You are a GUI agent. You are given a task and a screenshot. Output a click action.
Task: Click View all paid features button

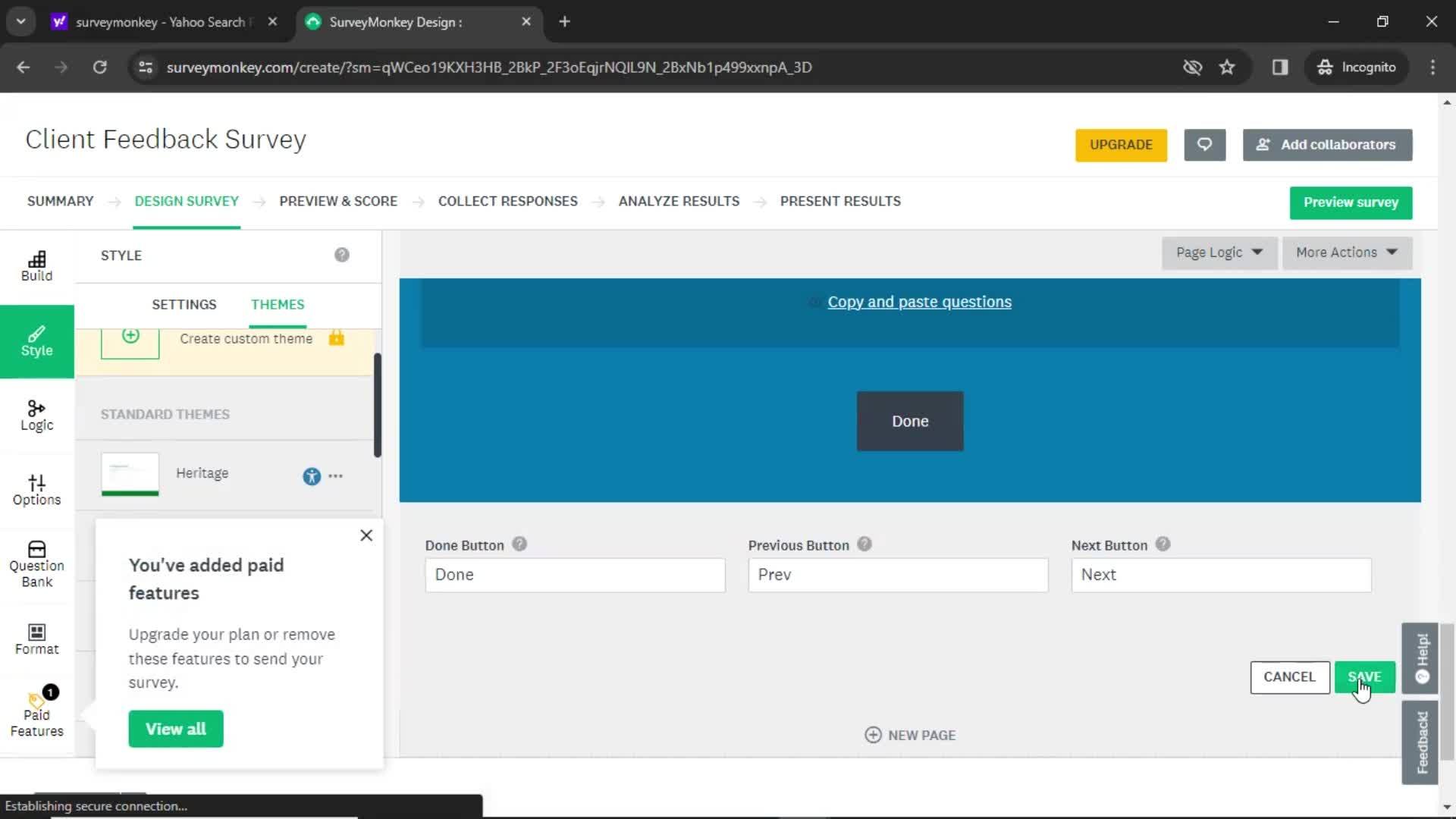pyautogui.click(x=176, y=728)
